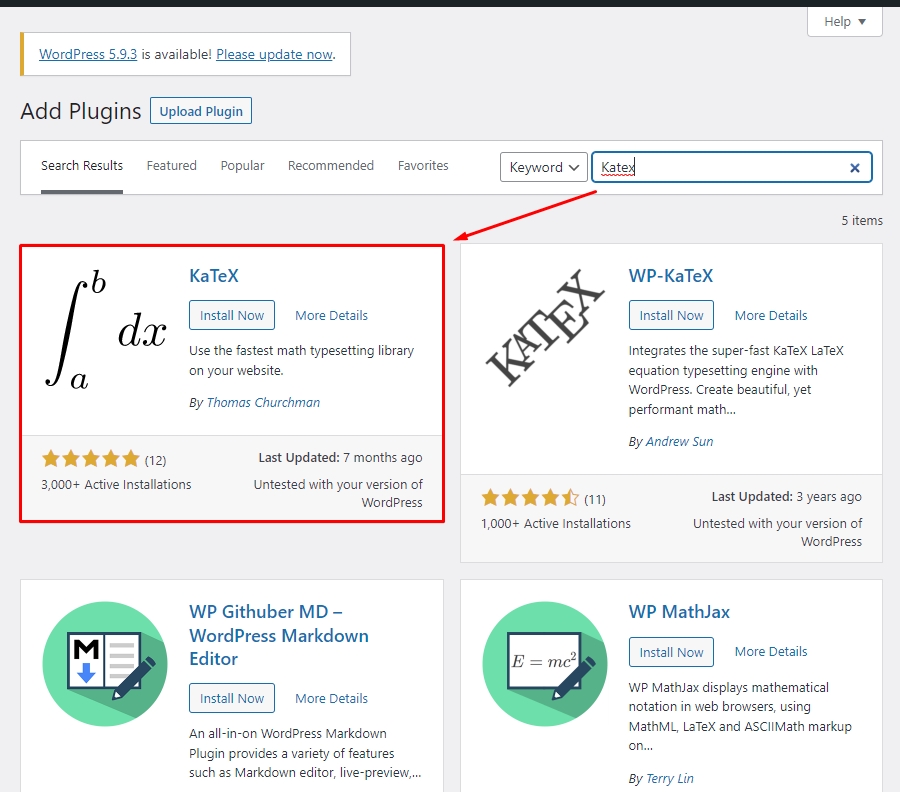Click the Please update now link
Viewport: 900px width, 792px height.
tap(274, 55)
